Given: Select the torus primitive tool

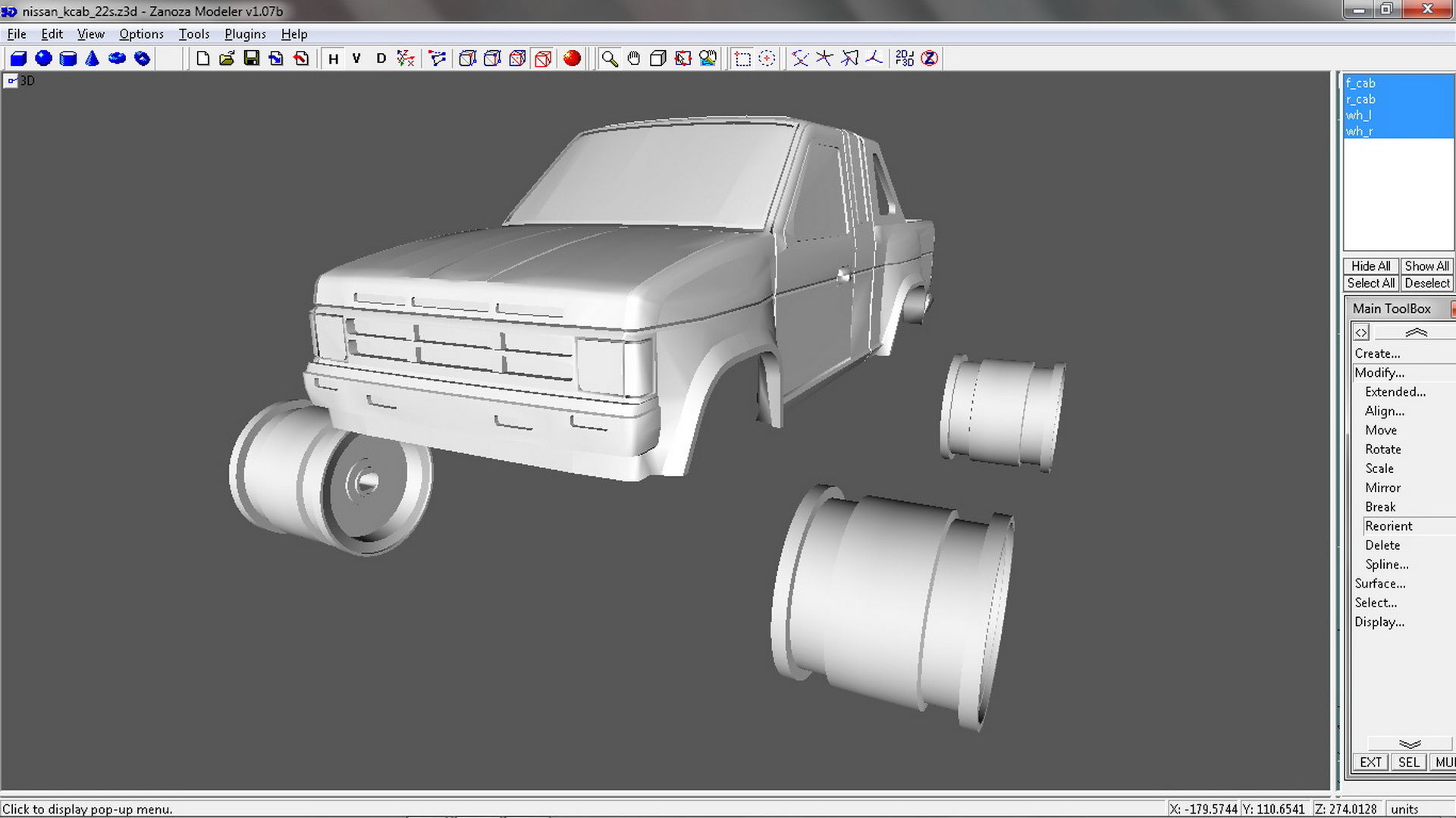Looking at the screenshot, I should [x=117, y=58].
